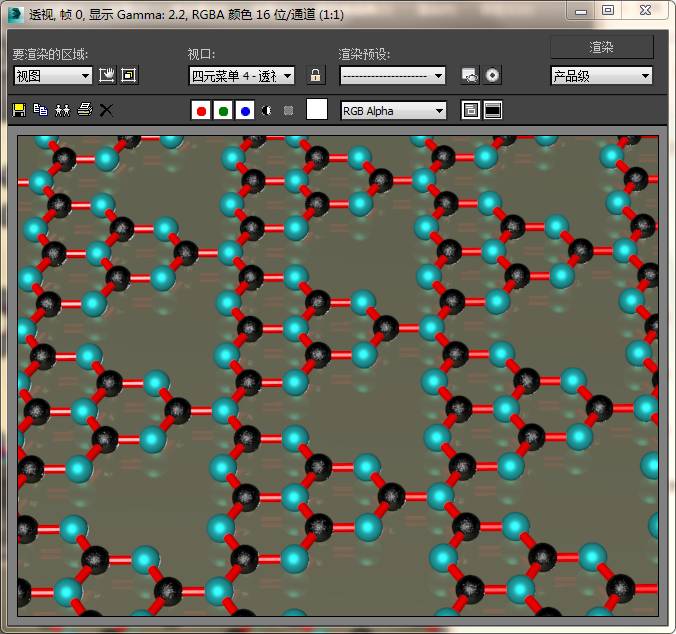This screenshot has height=634, width=676.
Task: Click the Edit Region icon
Action: coord(106,75)
